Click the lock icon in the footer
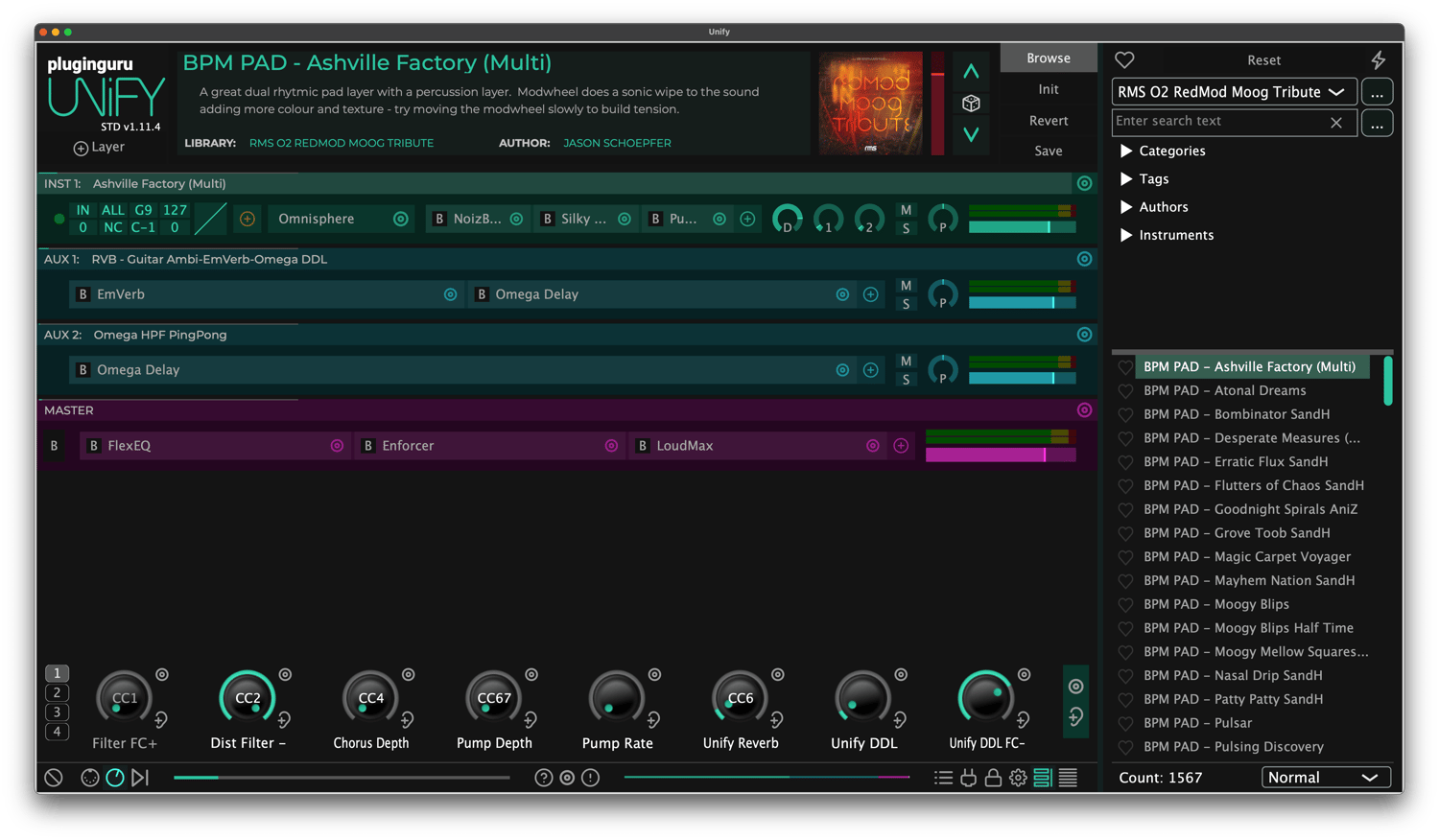 click(993, 778)
